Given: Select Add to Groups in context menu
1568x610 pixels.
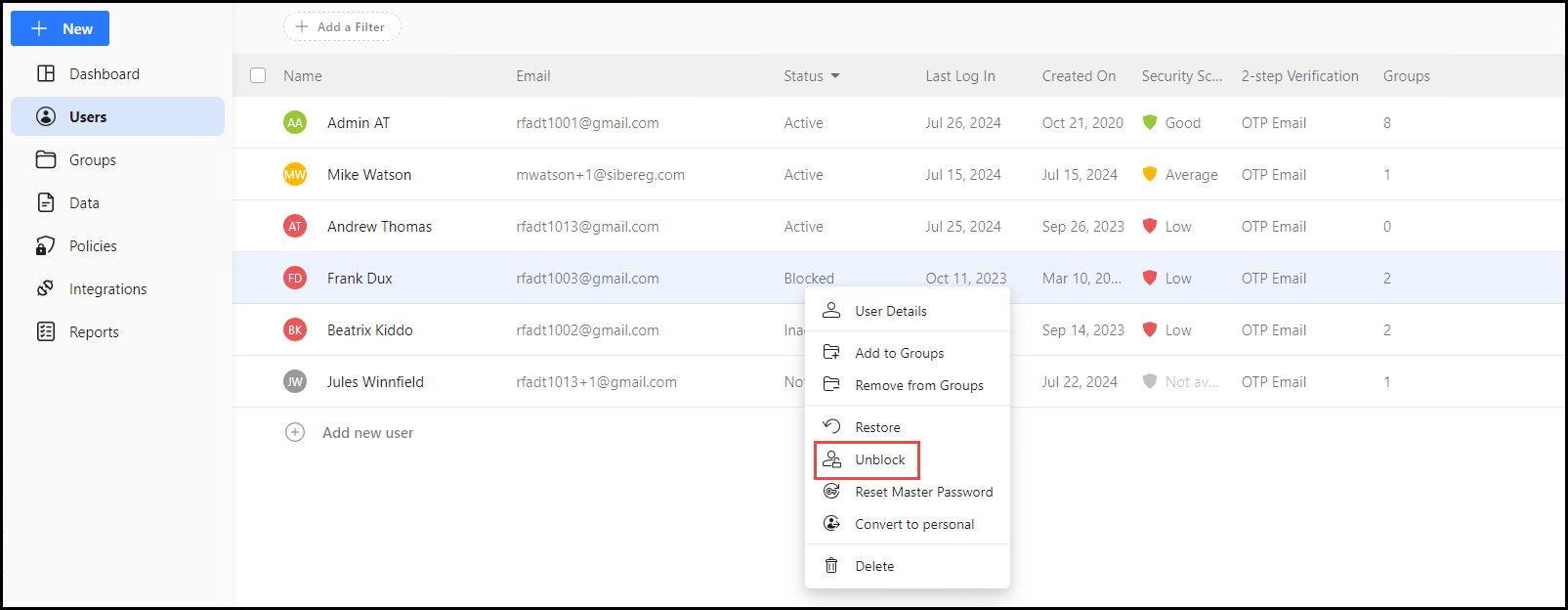Looking at the screenshot, I should (899, 354).
